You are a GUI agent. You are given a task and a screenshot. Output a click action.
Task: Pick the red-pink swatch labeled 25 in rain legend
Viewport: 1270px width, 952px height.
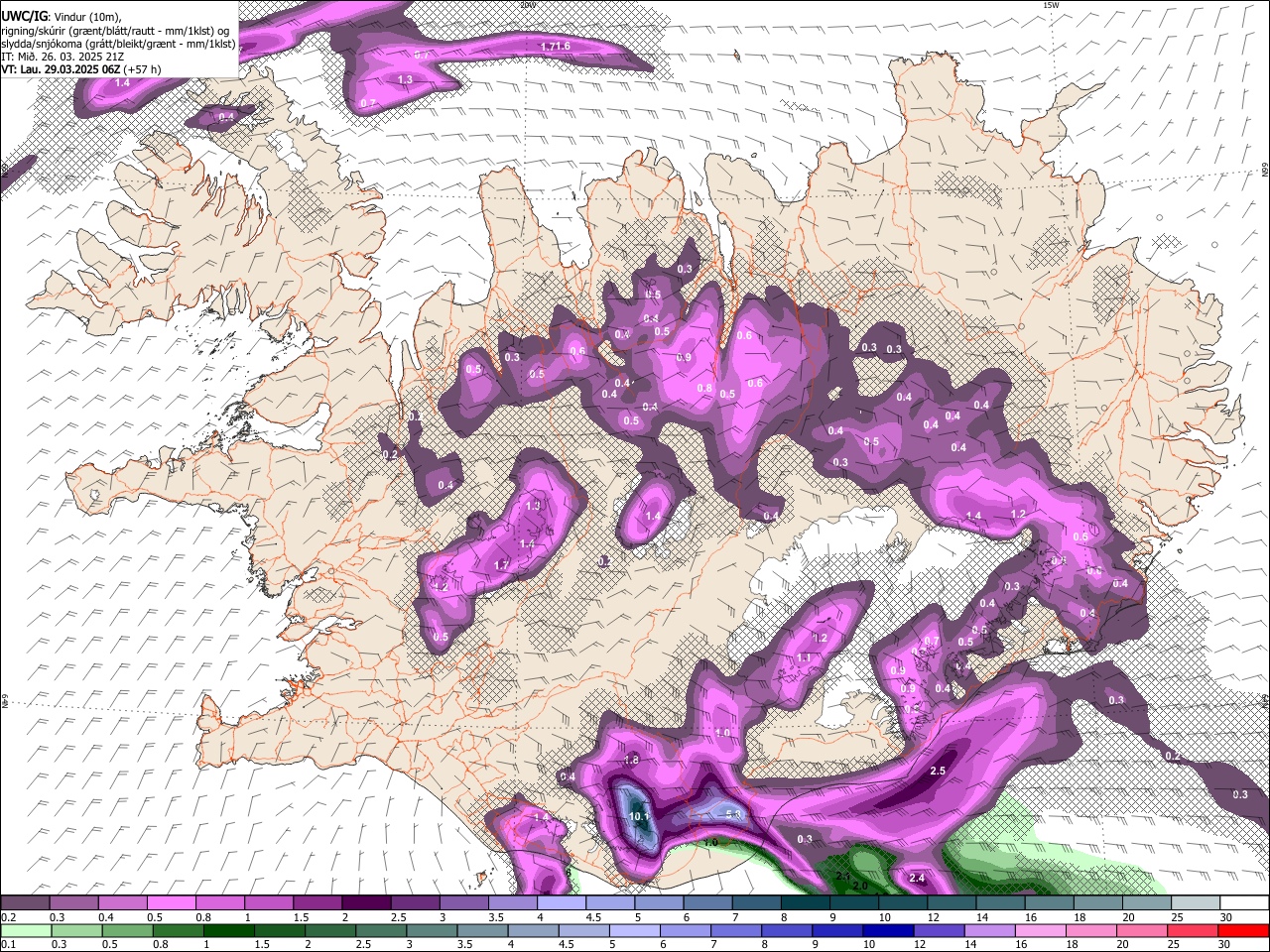point(1191,930)
